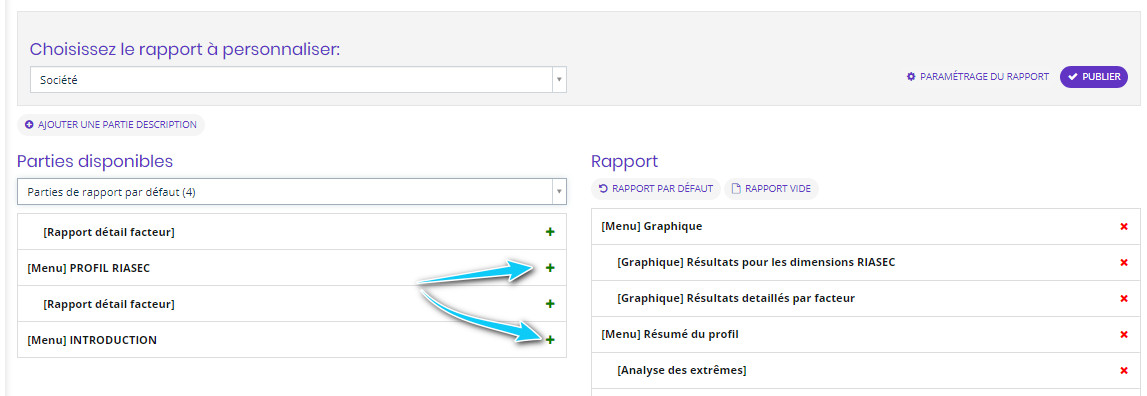Click the Publier button
The width and height of the screenshot is (1147, 396).
(1094, 76)
